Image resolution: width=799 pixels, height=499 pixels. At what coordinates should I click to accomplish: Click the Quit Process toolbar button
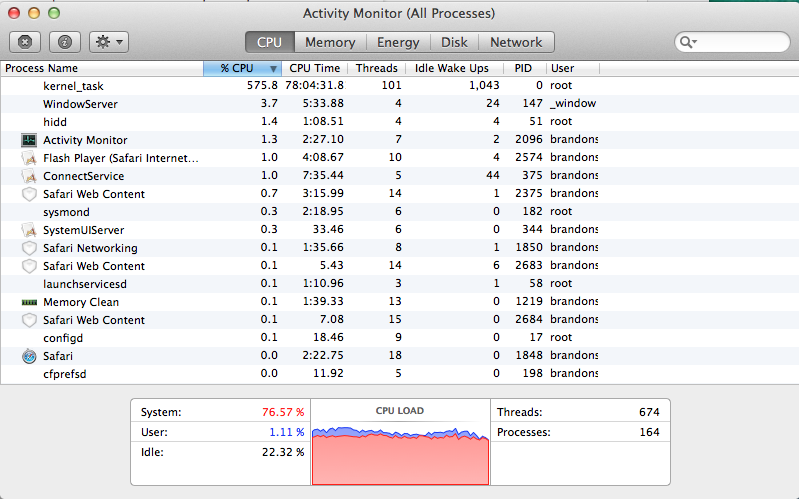click(x=25, y=42)
